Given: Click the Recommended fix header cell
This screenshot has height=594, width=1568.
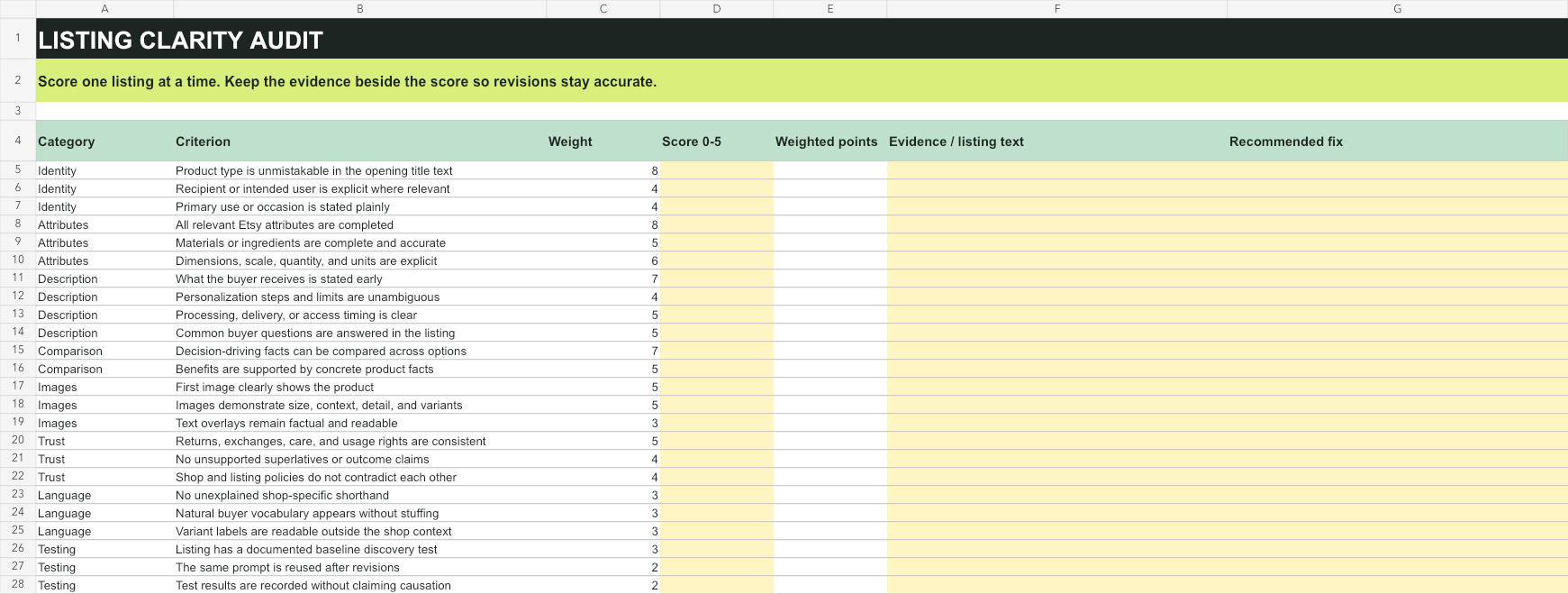Looking at the screenshot, I should coord(1398,141).
